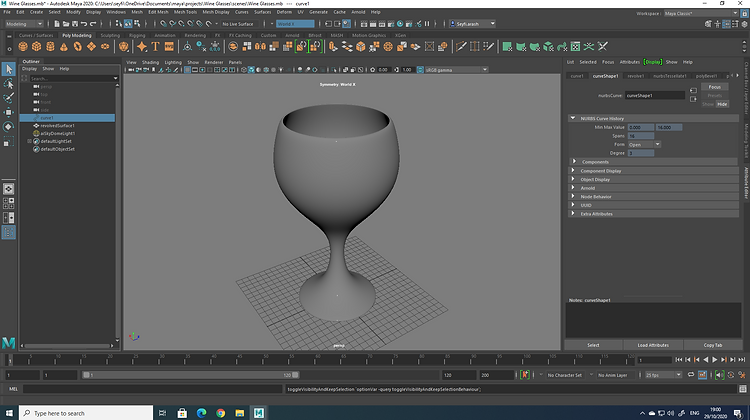
Task: Switch to the revolve1 attribute tab
Action: coord(636,76)
